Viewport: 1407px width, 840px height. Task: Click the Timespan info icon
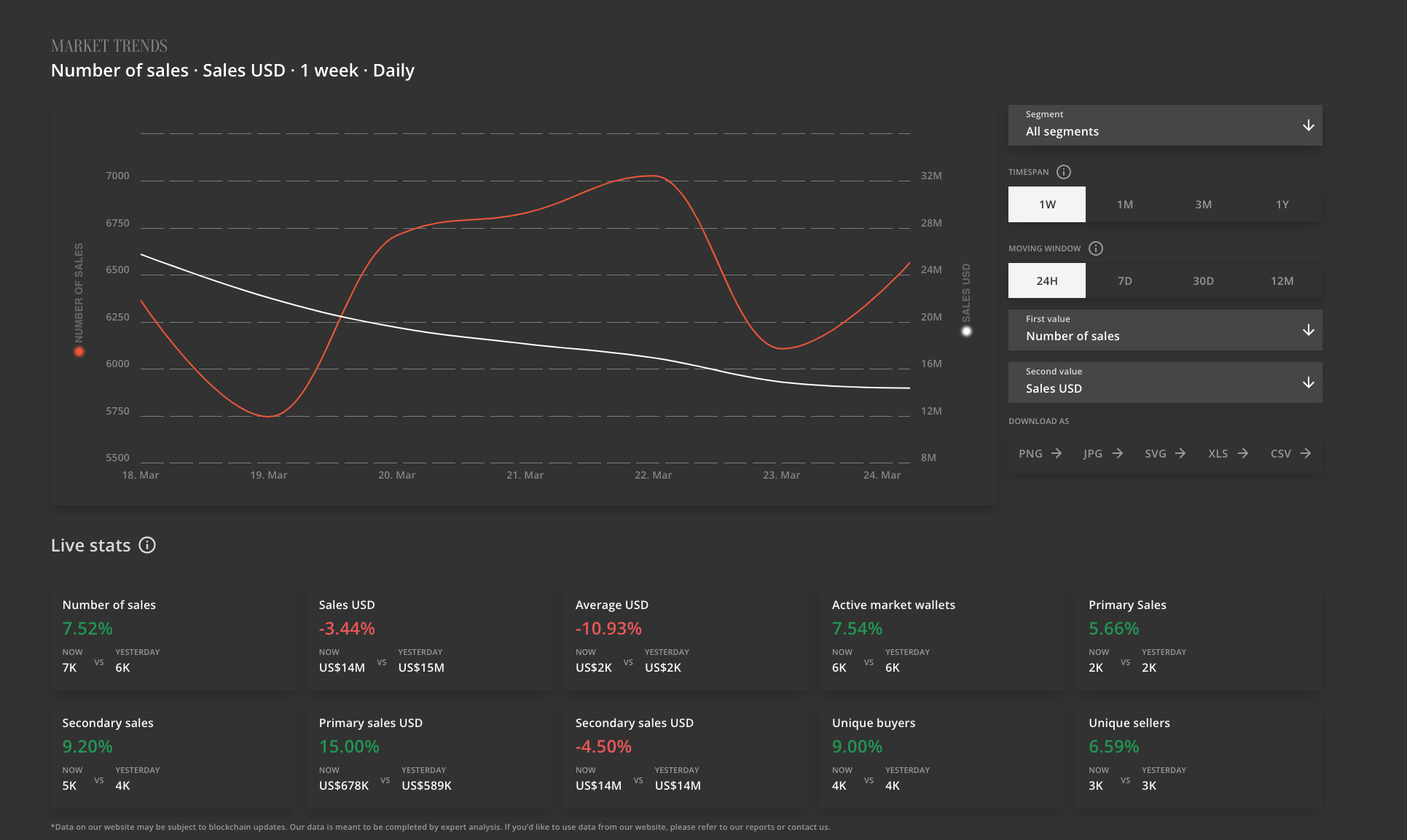tap(1064, 172)
